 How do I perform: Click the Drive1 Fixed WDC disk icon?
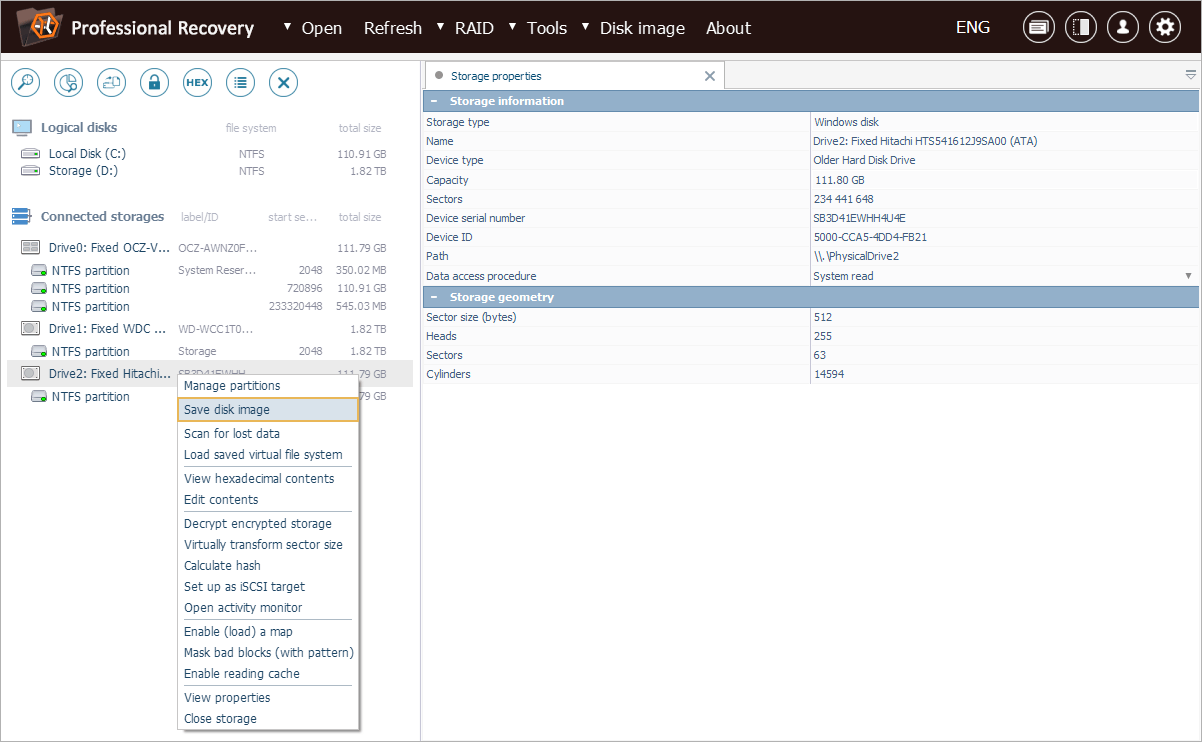tap(31, 328)
